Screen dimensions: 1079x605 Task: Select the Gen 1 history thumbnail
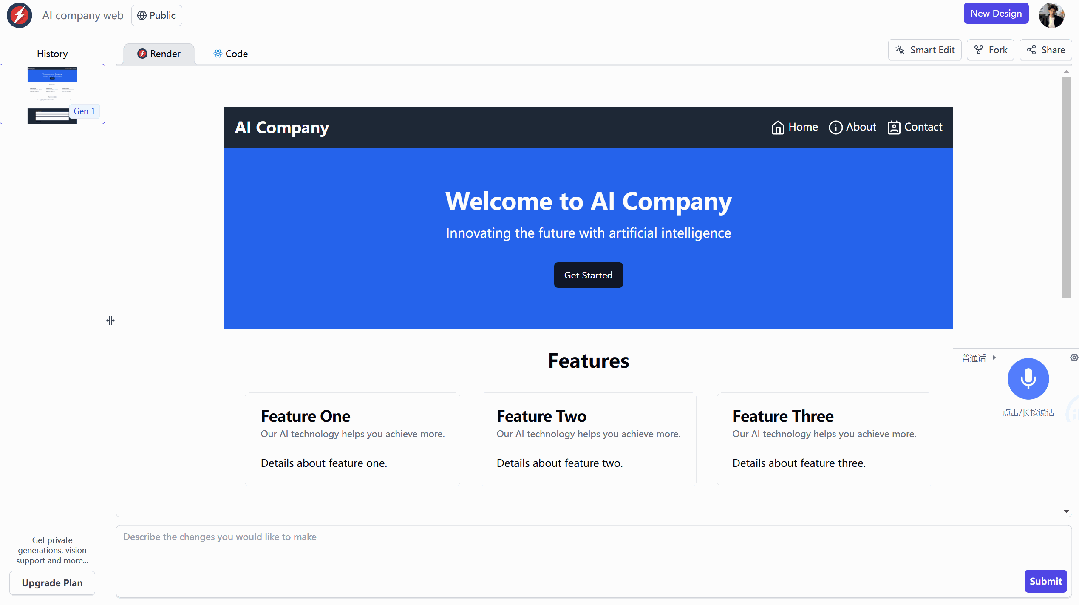pyautogui.click(x=52, y=95)
